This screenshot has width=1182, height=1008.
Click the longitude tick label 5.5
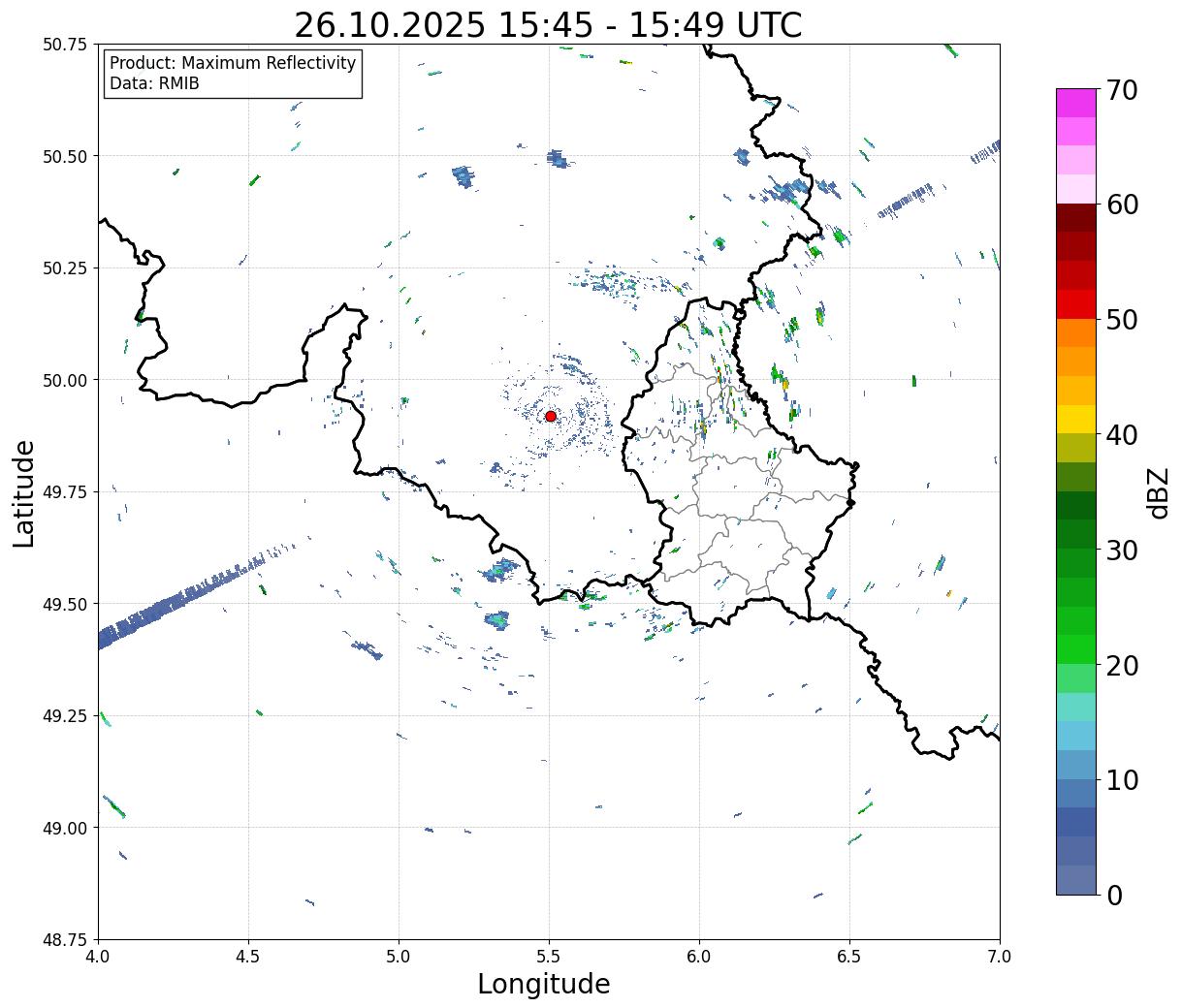(549, 957)
